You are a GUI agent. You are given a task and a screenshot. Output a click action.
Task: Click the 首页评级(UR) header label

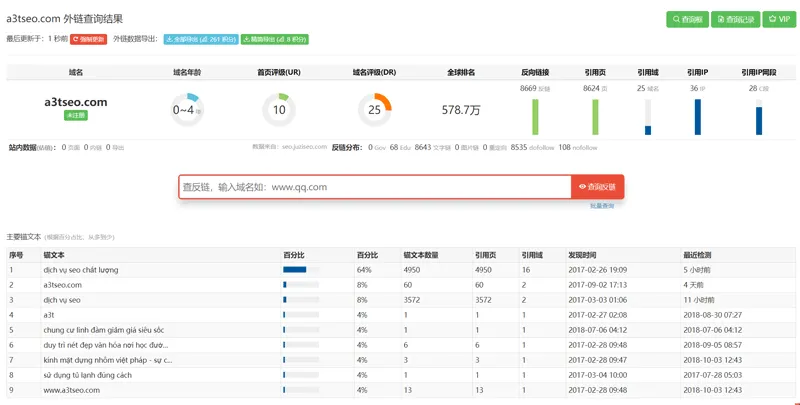point(279,72)
